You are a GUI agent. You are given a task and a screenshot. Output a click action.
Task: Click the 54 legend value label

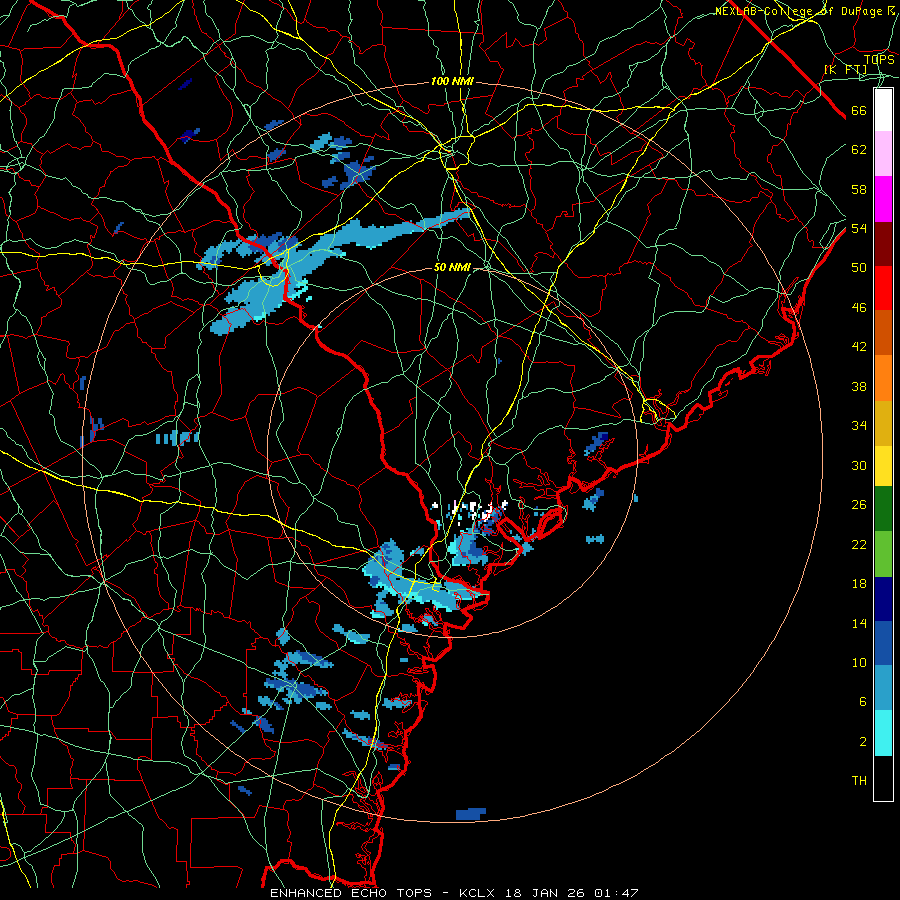click(859, 228)
